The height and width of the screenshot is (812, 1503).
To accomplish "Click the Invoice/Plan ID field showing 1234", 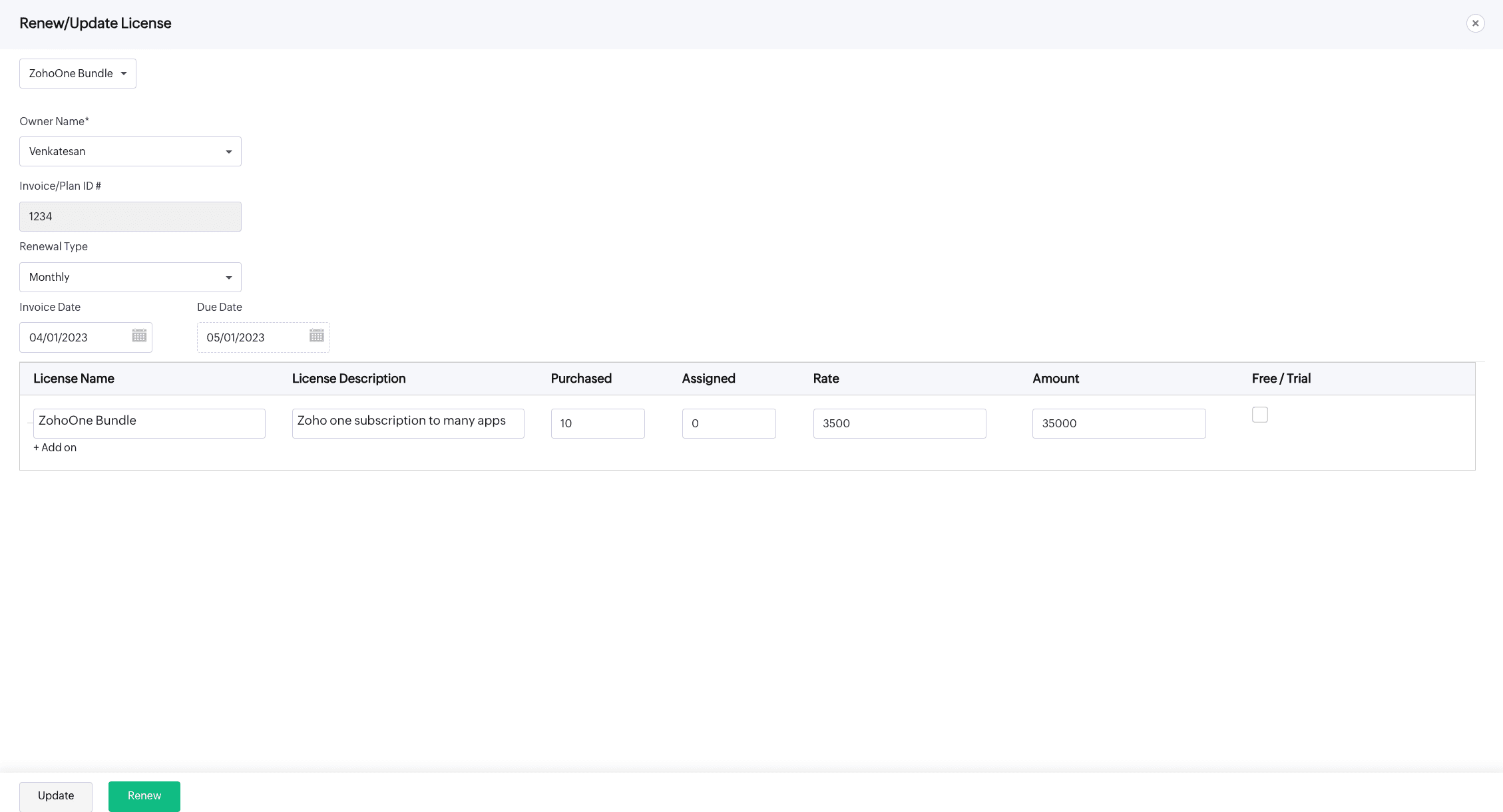I will tap(130, 216).
